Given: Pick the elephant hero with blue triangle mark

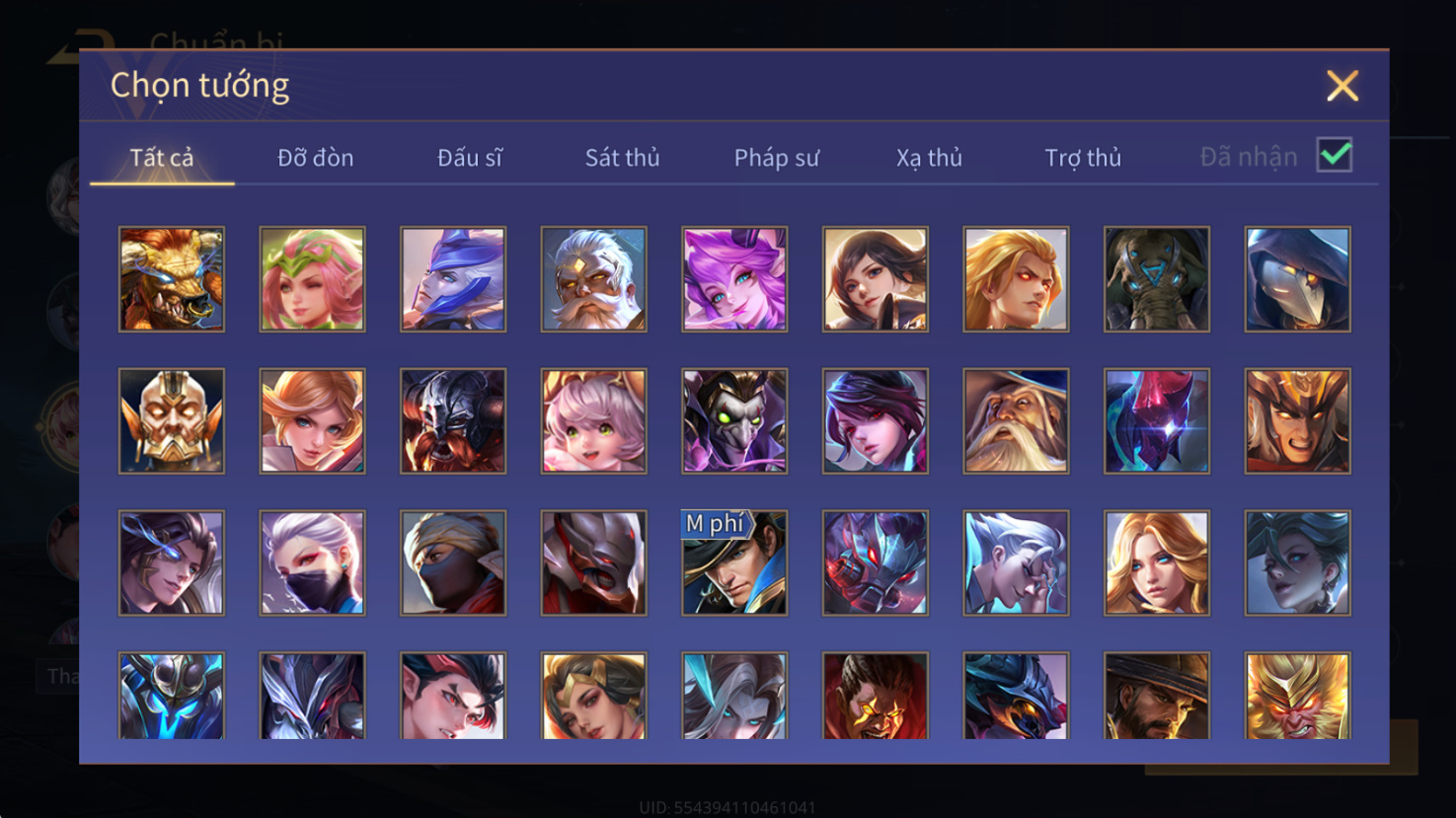Looking at the screenshot, I should pyautogui.click(x=1156, y=279).
